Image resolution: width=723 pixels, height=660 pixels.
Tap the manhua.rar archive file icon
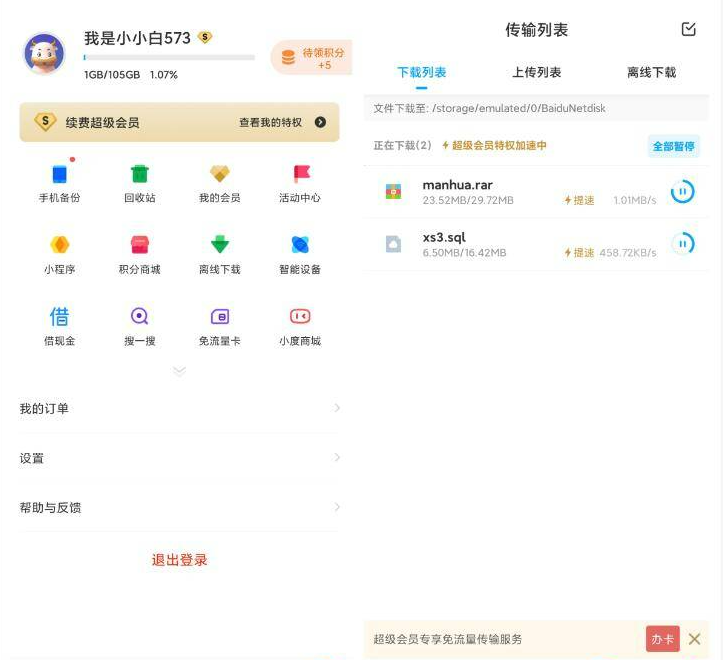coord(393,191)
